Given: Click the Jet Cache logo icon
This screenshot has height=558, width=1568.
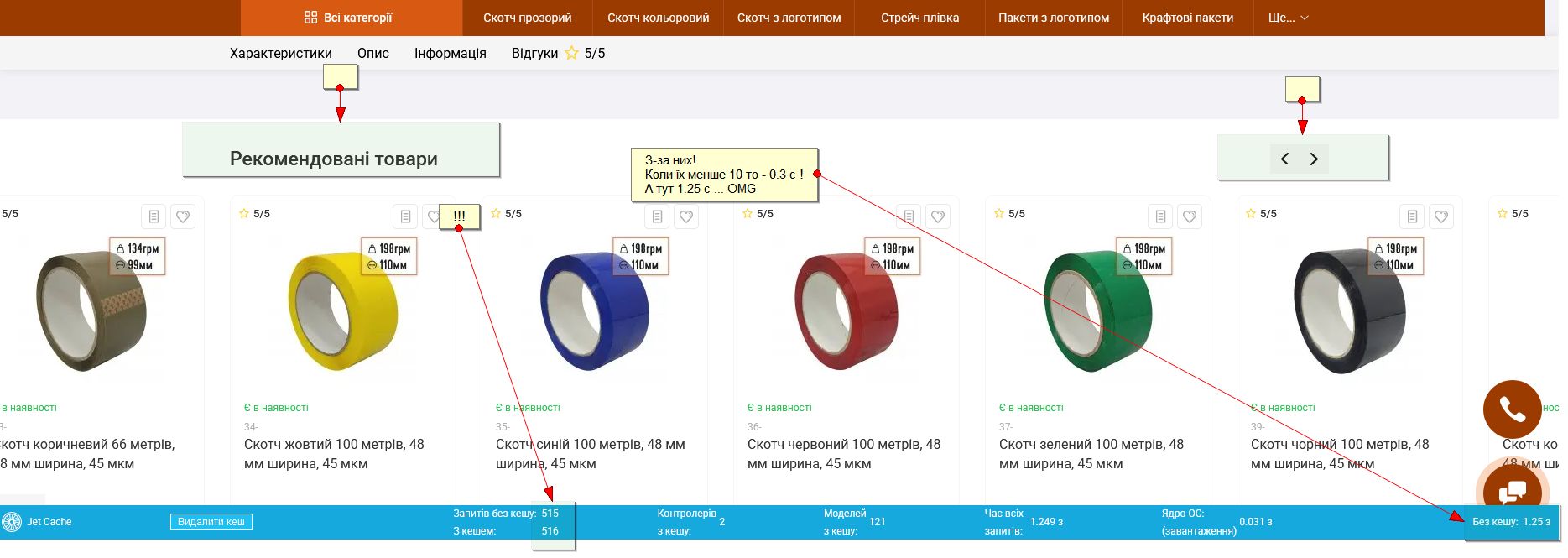Looking at the screenshot, I should click(12, 522).
